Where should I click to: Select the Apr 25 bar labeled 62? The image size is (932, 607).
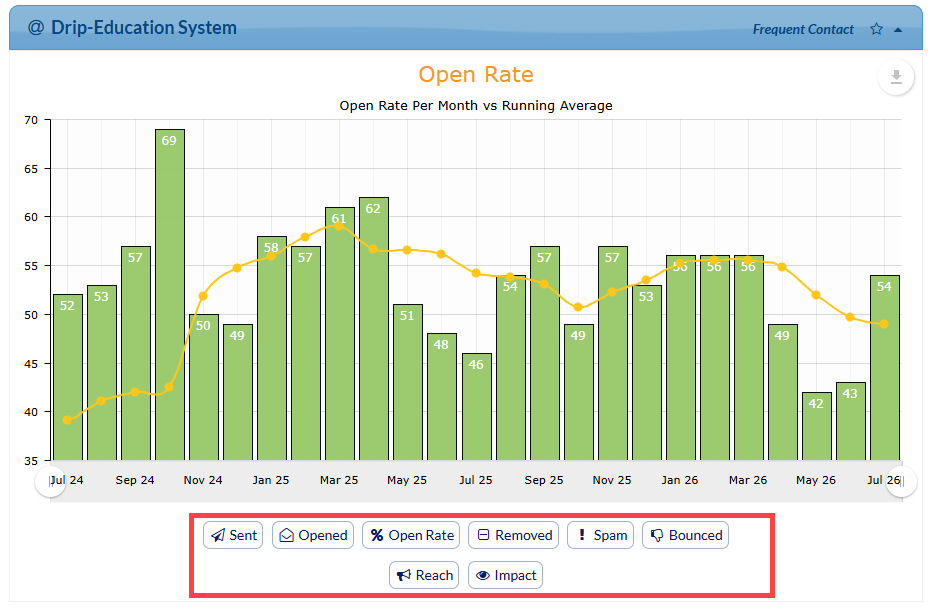pos(374,329)
